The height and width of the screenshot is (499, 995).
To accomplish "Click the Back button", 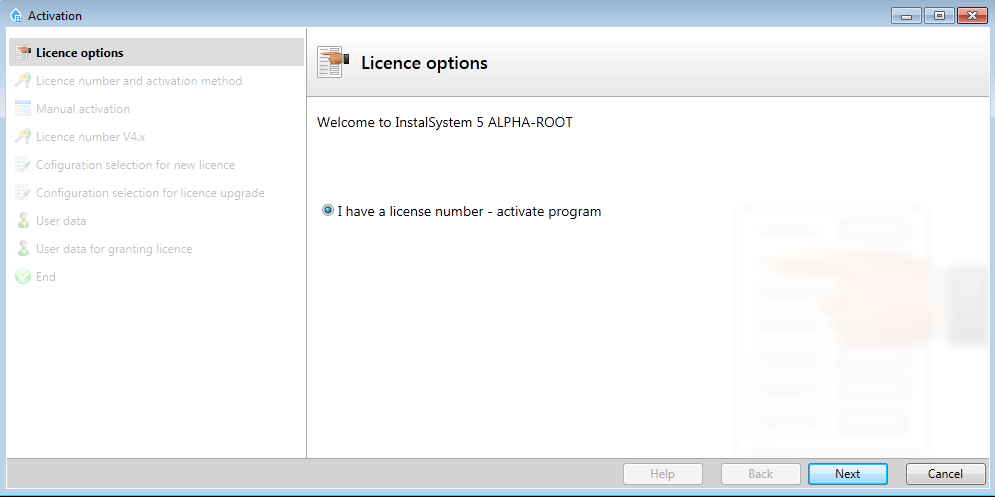I will coord(760,474).
